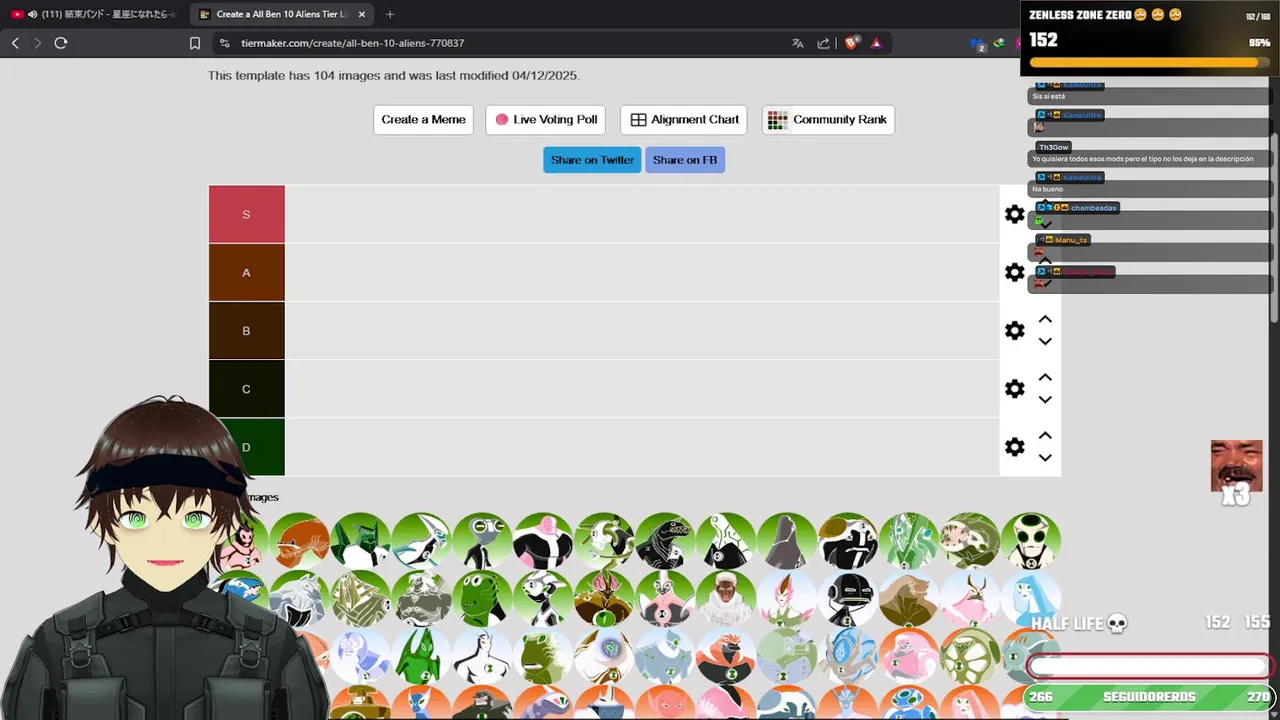Reload the tiermaker page
Image resolution: width=1280 pixels, height=720 pixels.
tap(61, 43)
